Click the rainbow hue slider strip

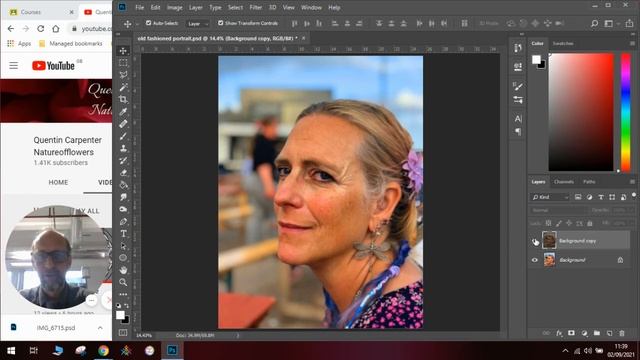pos(625,112)
